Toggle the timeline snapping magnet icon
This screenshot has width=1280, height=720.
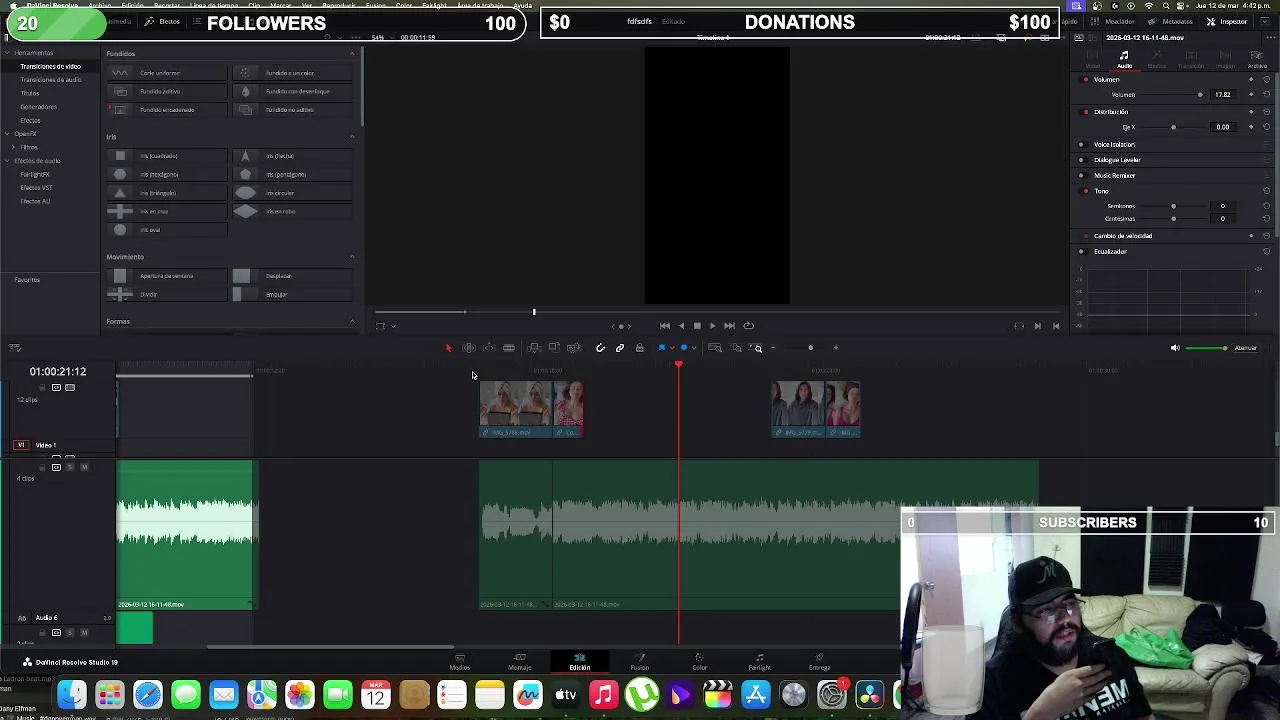pos(600,348)
